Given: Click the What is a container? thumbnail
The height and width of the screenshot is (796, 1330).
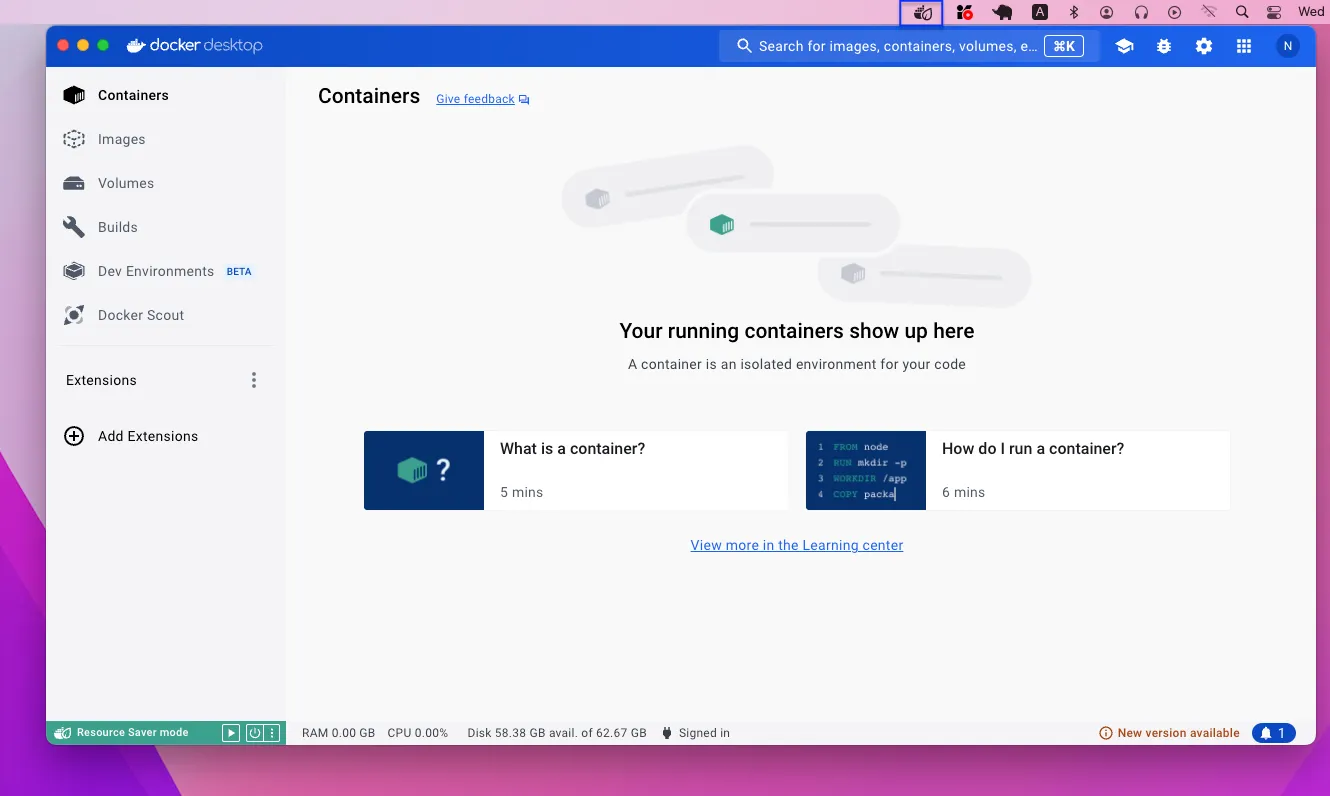Looking at the screenshot, I should 424,470.
